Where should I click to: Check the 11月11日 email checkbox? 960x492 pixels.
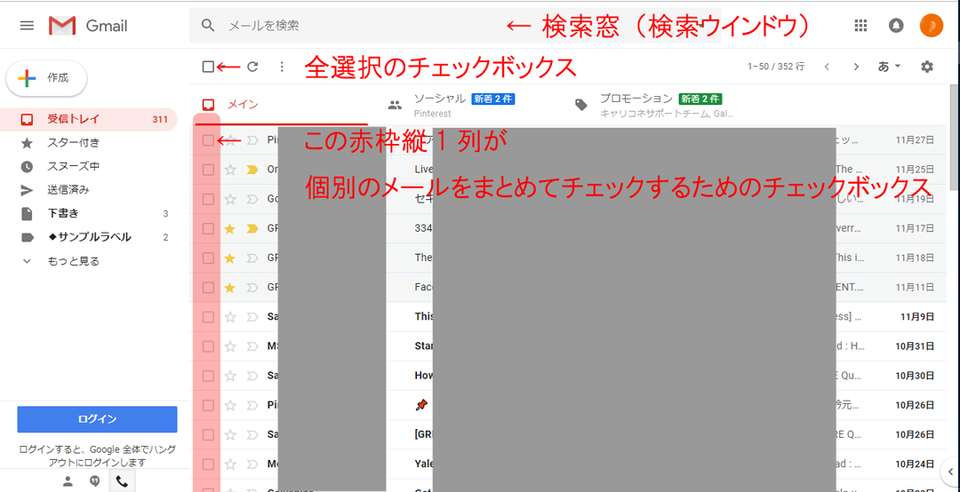(x=208, y=288)
